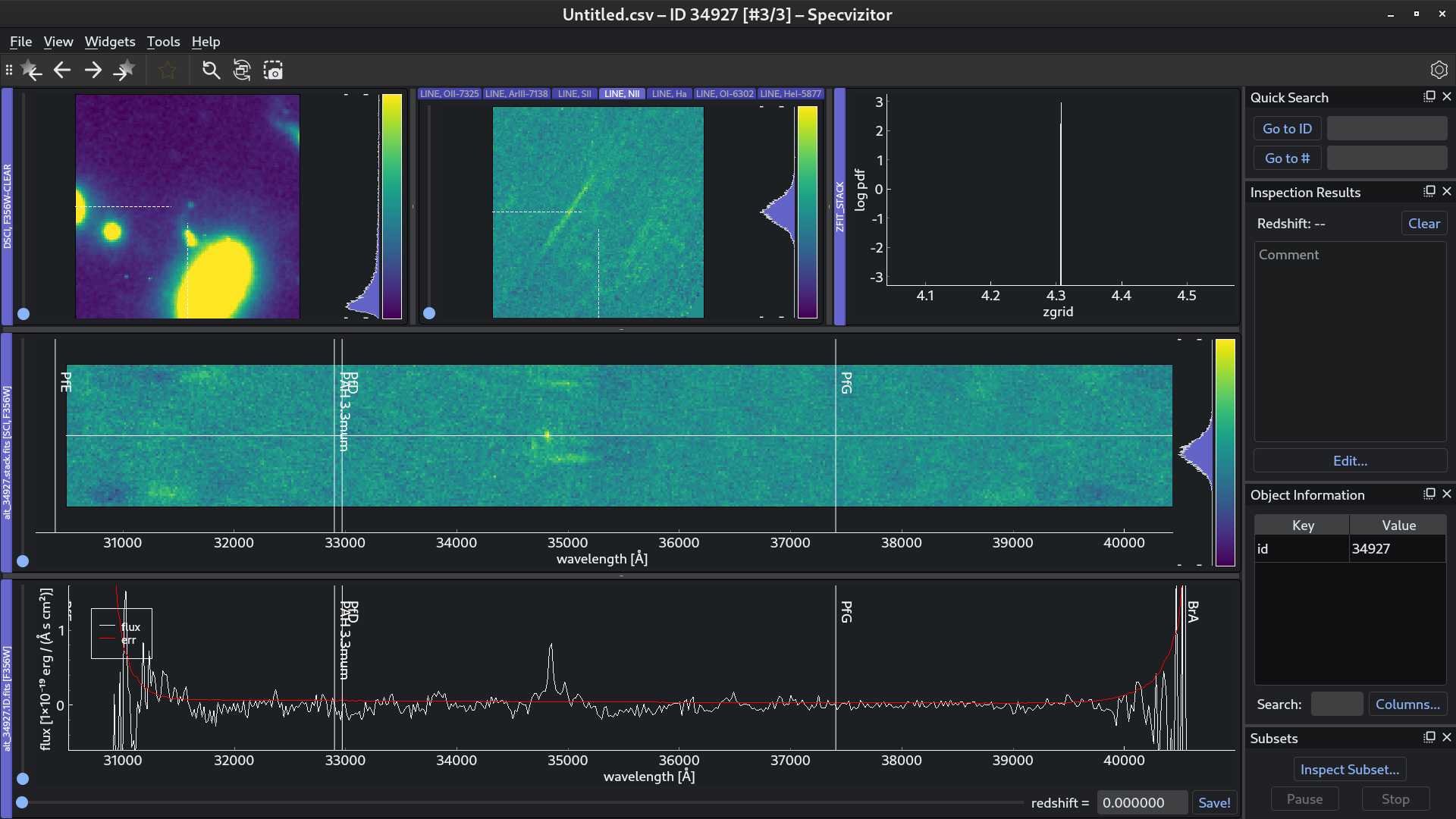
Task: Click the 2D spectrum smoothing slider handle
Action: tap(23, 561)
